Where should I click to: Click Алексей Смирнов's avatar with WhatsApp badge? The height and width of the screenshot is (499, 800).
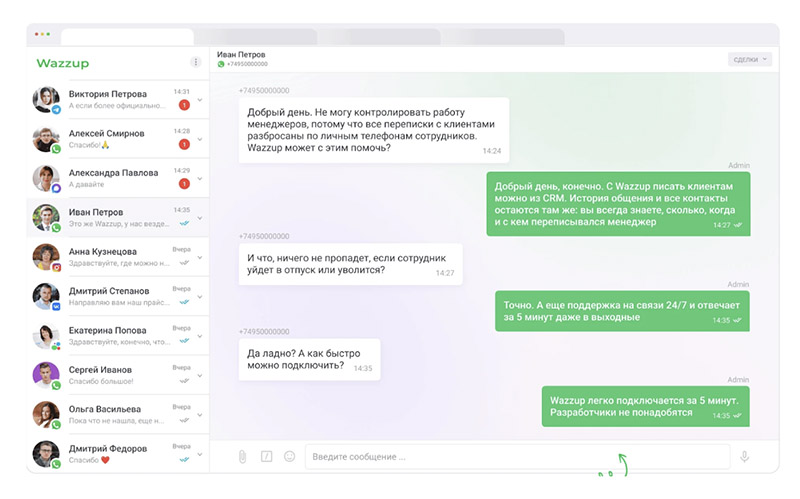tap(46, 139)
